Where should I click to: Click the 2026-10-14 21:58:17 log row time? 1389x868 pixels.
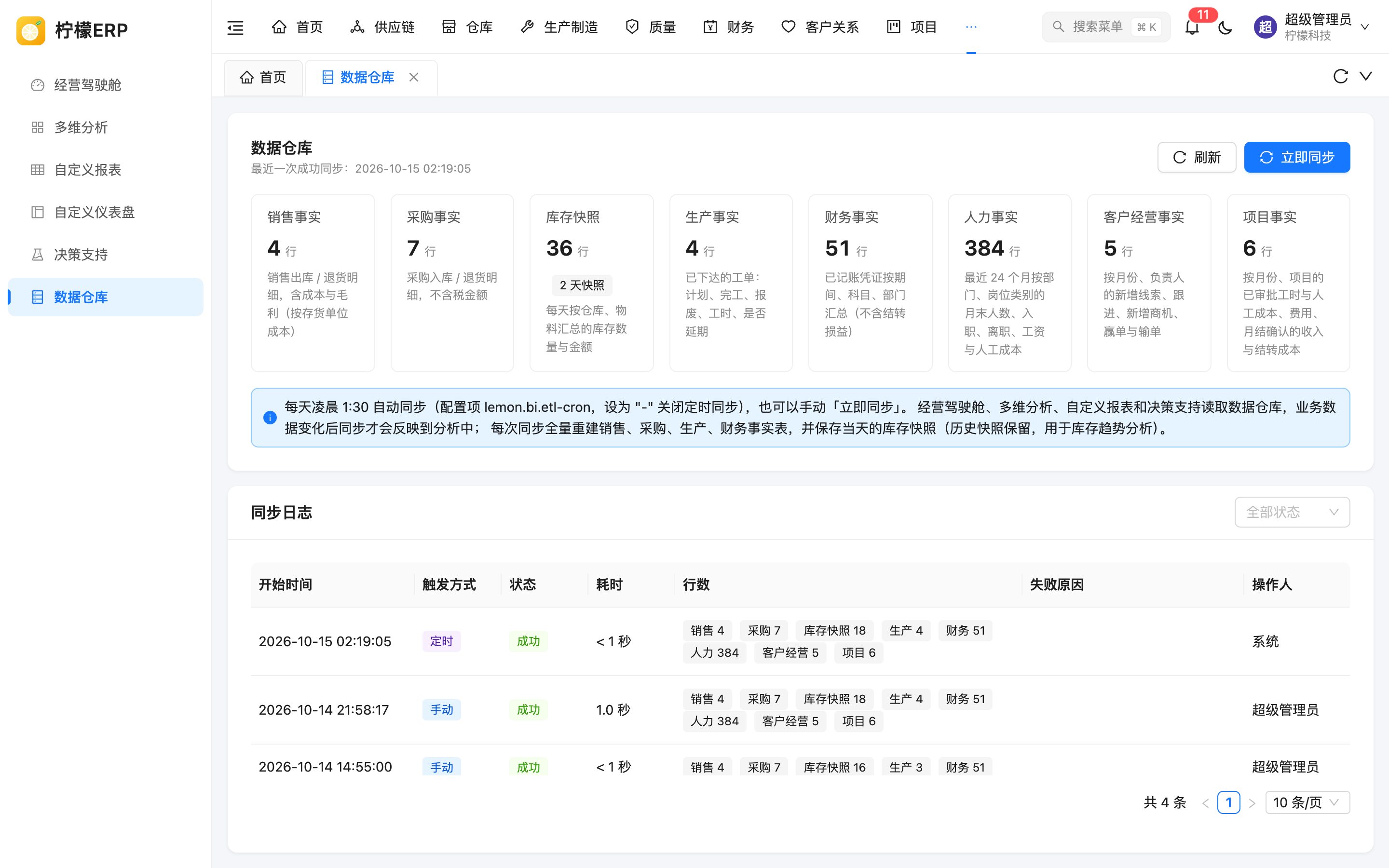[x=324, y=710]
